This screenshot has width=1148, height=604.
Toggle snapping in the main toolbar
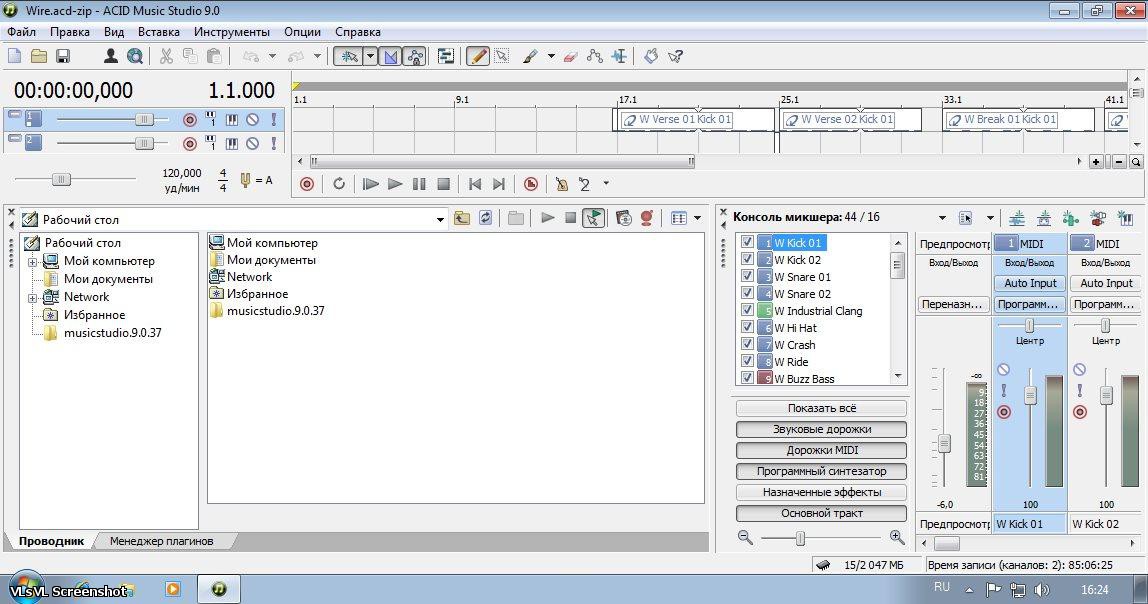[x=348, y=56]
